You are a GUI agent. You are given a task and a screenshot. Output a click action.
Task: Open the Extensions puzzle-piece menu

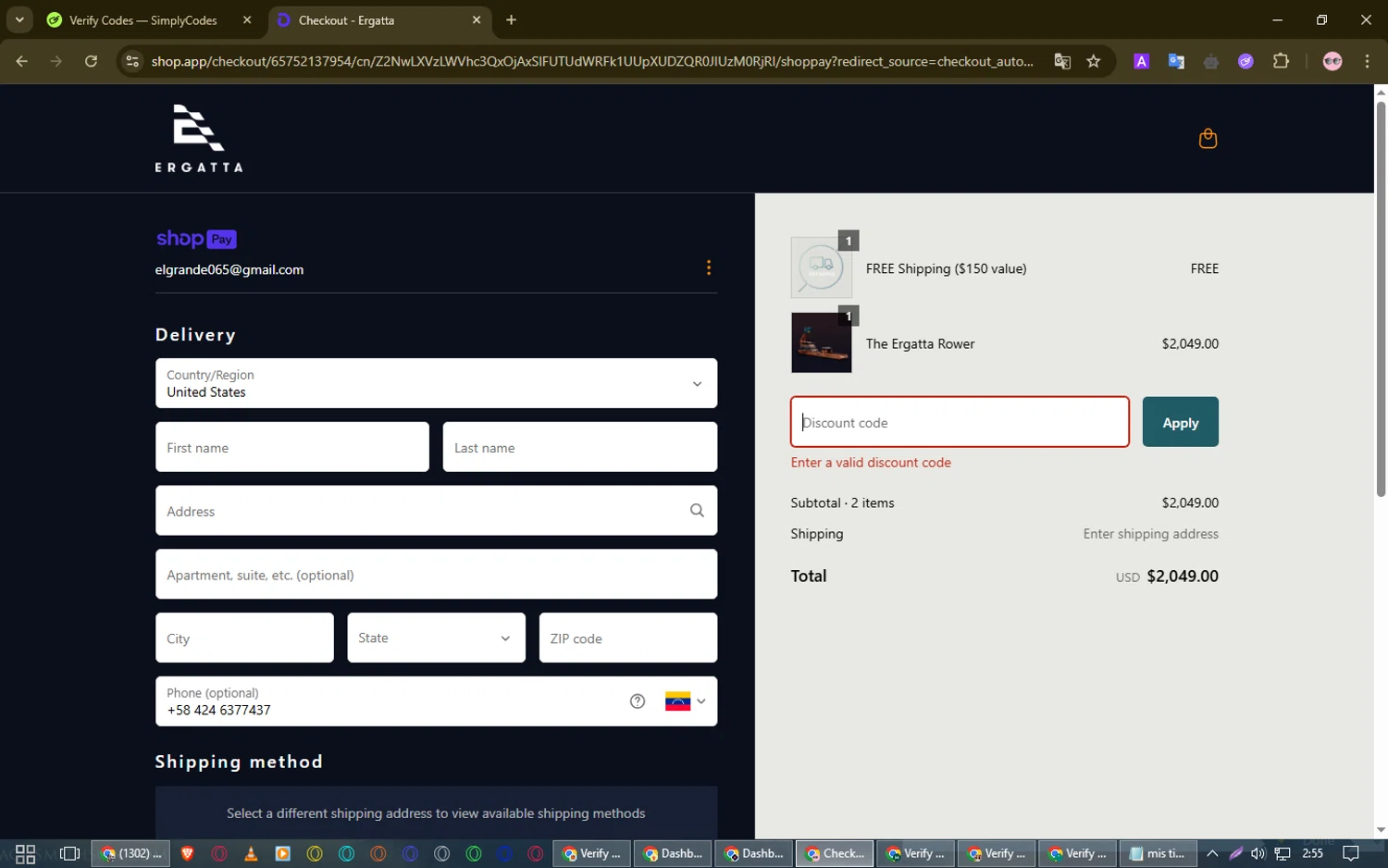[1281, 61]
